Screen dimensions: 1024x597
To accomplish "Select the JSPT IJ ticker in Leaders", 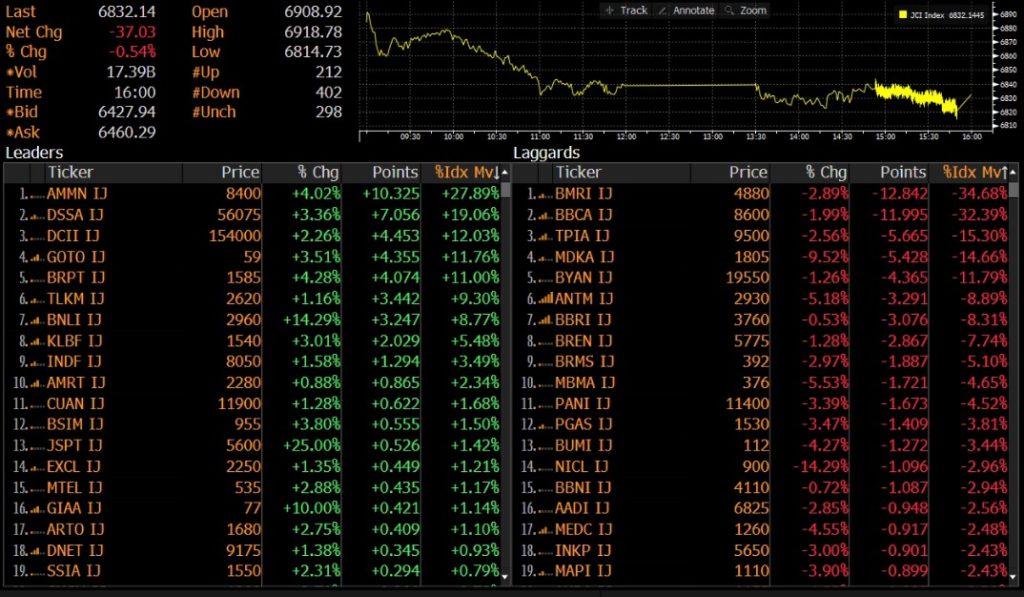I will click(74, 445).
